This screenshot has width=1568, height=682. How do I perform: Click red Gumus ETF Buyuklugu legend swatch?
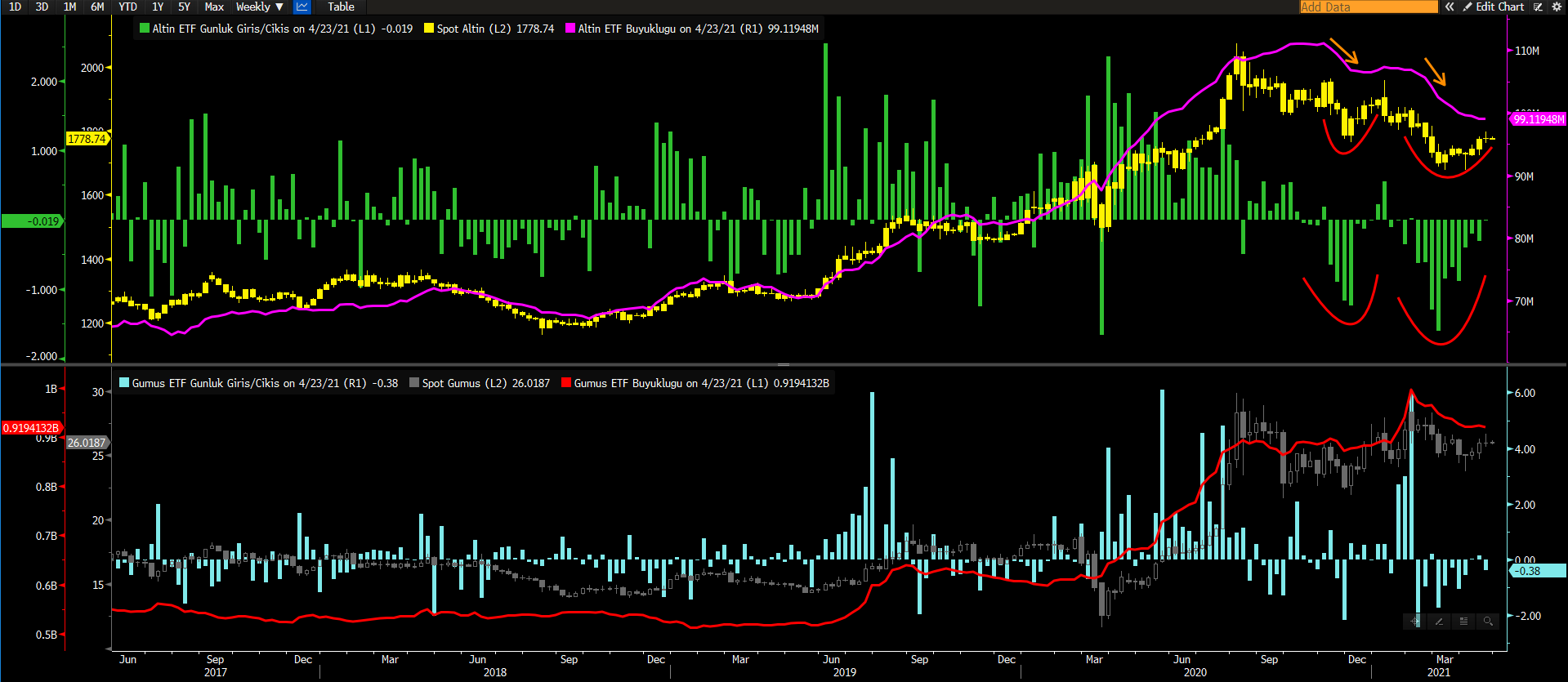click(566, 383)
